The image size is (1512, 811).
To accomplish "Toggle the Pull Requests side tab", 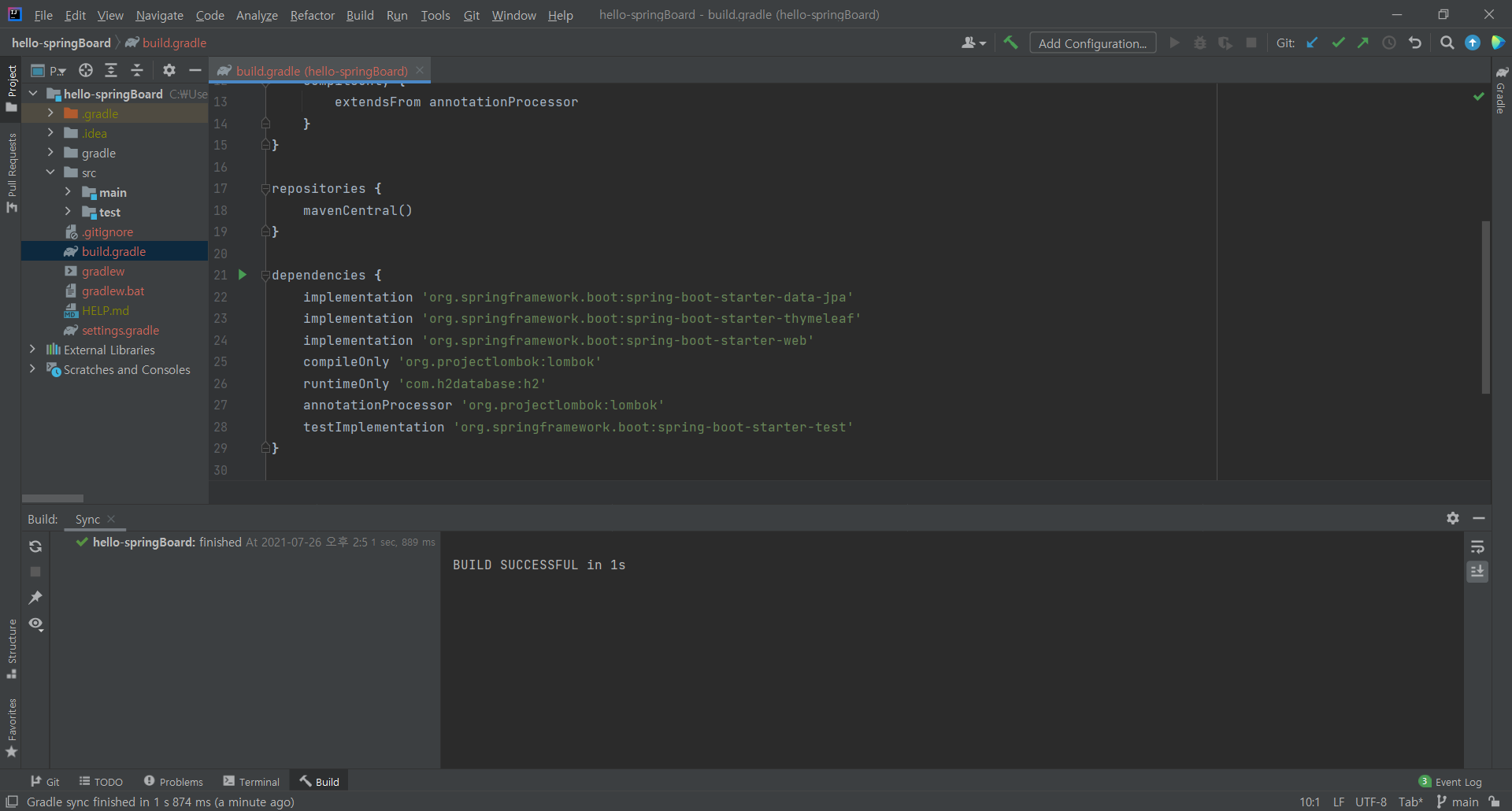I will pos(11,172).
